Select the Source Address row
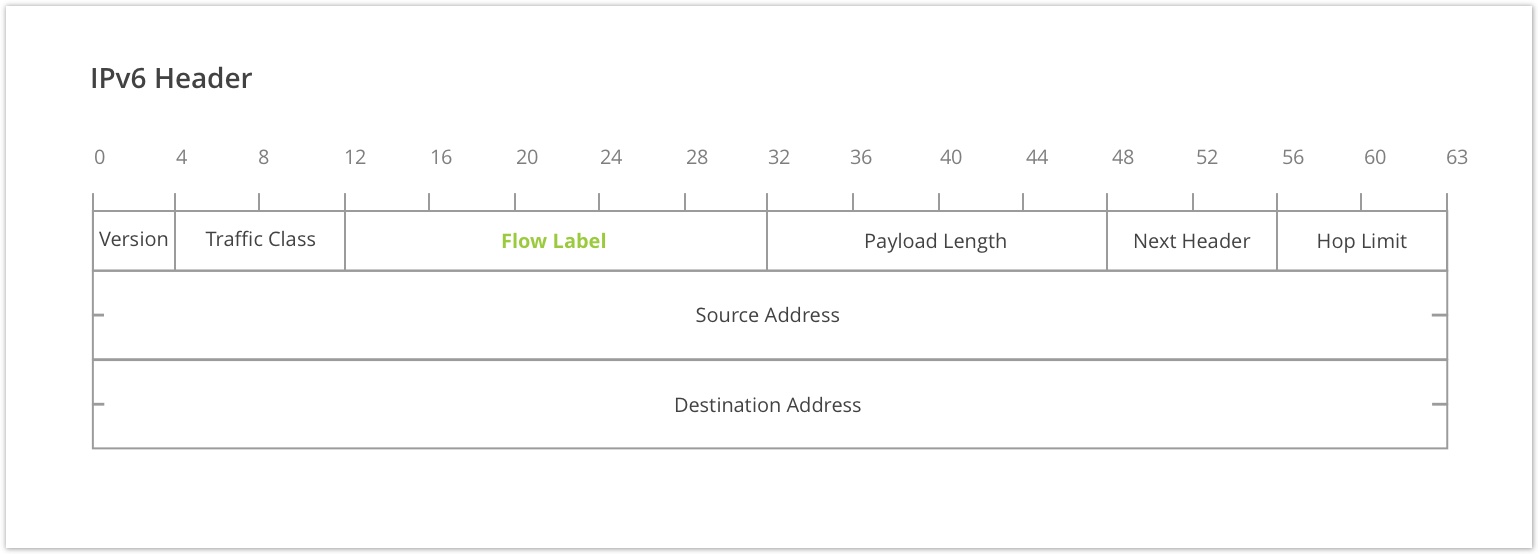 point(768,315)
